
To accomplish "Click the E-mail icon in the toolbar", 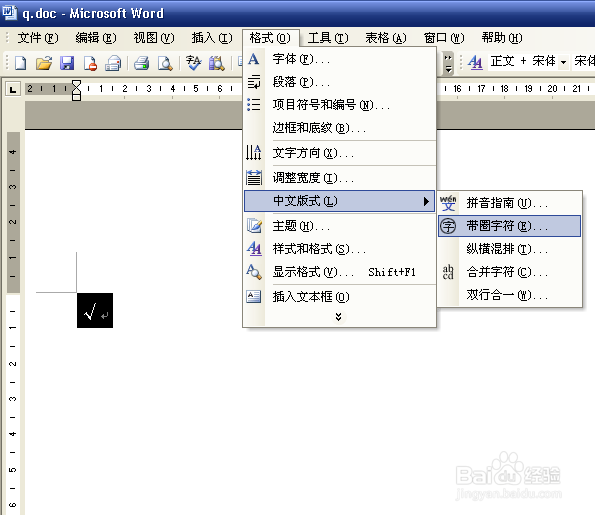I will [x=113, y=63].
